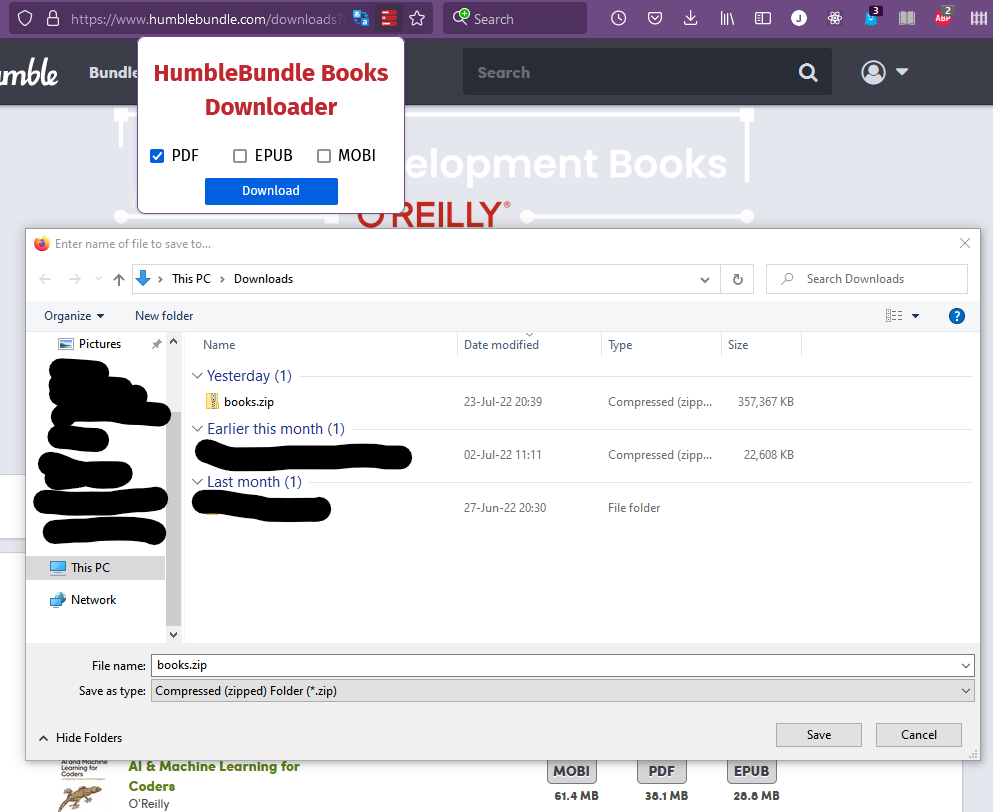Go back in the save dialog
Viewport: 993px width, 812px height.
pos(45,279)
